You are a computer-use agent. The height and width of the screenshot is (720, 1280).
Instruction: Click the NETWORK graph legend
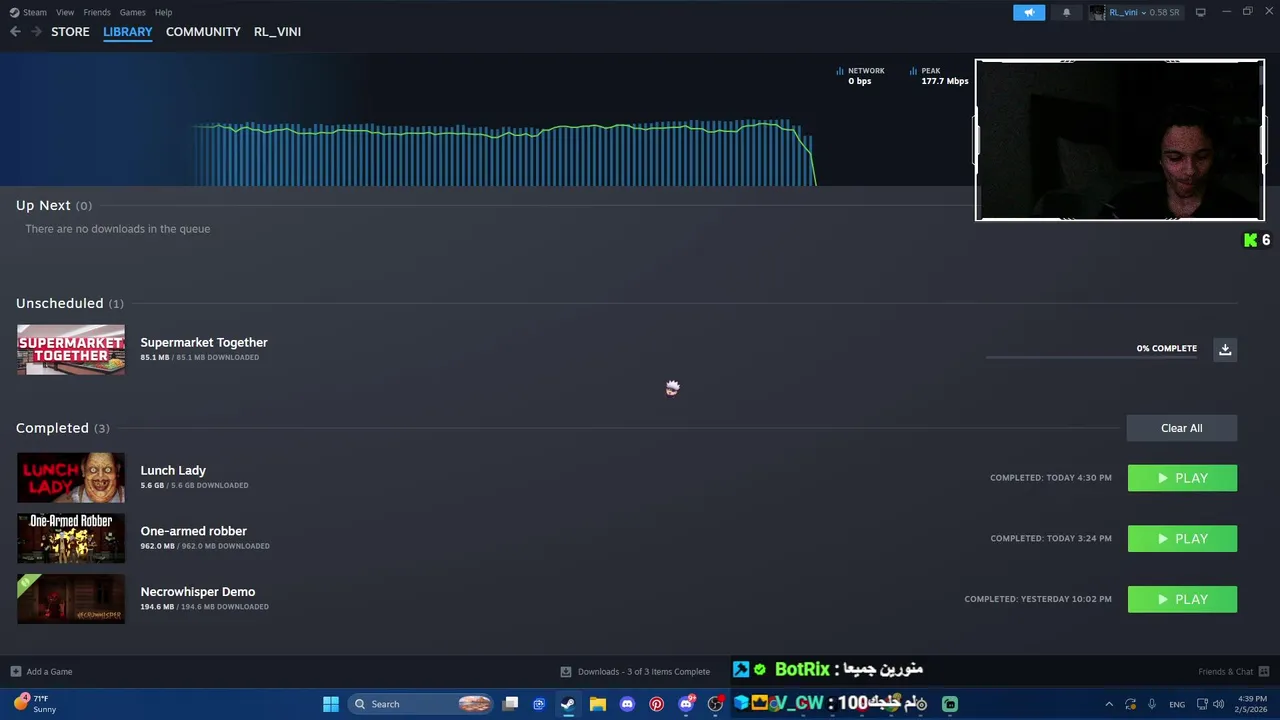[x=860, y=76]
